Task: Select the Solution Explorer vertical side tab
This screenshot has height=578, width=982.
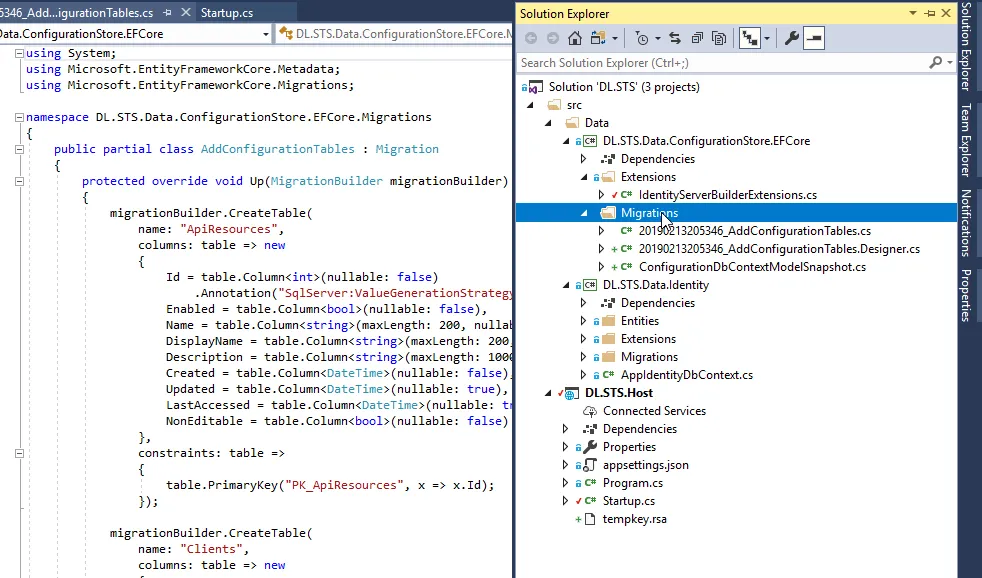Action: pyautogui.click(x=966, y=47)
